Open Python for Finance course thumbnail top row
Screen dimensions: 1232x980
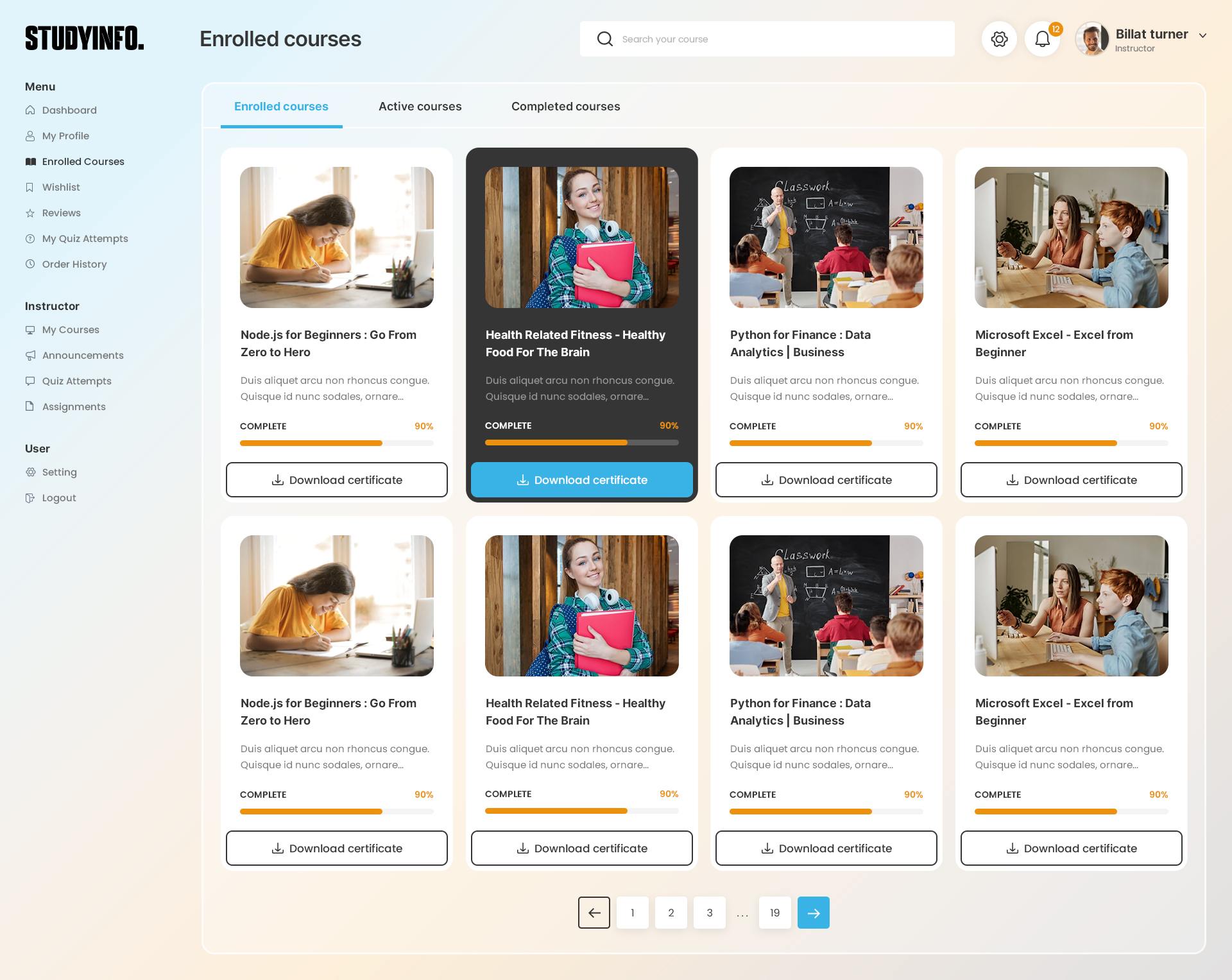pos(826,237)
